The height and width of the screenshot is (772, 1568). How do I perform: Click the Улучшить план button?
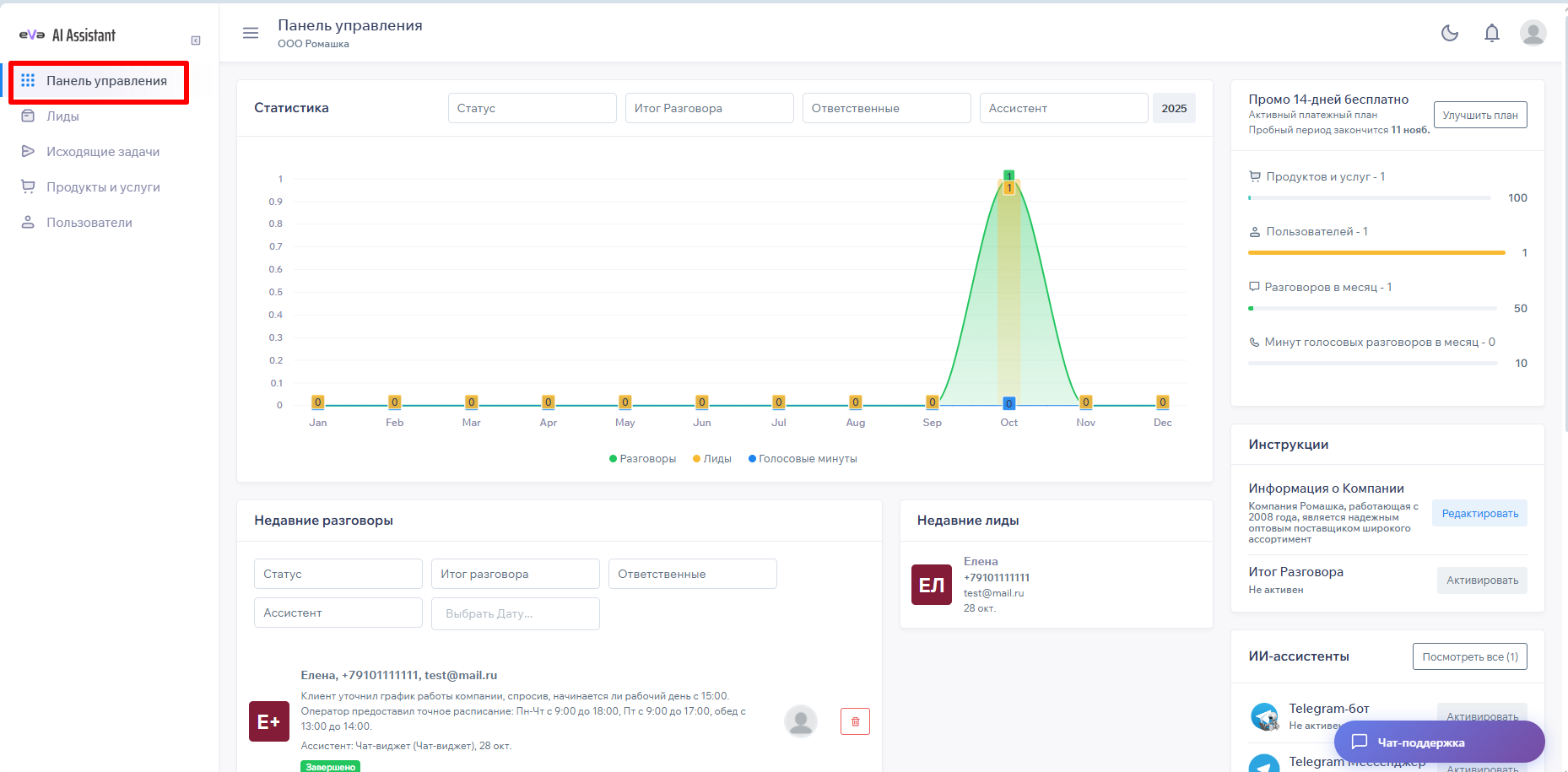click(x=1479, y=115)
